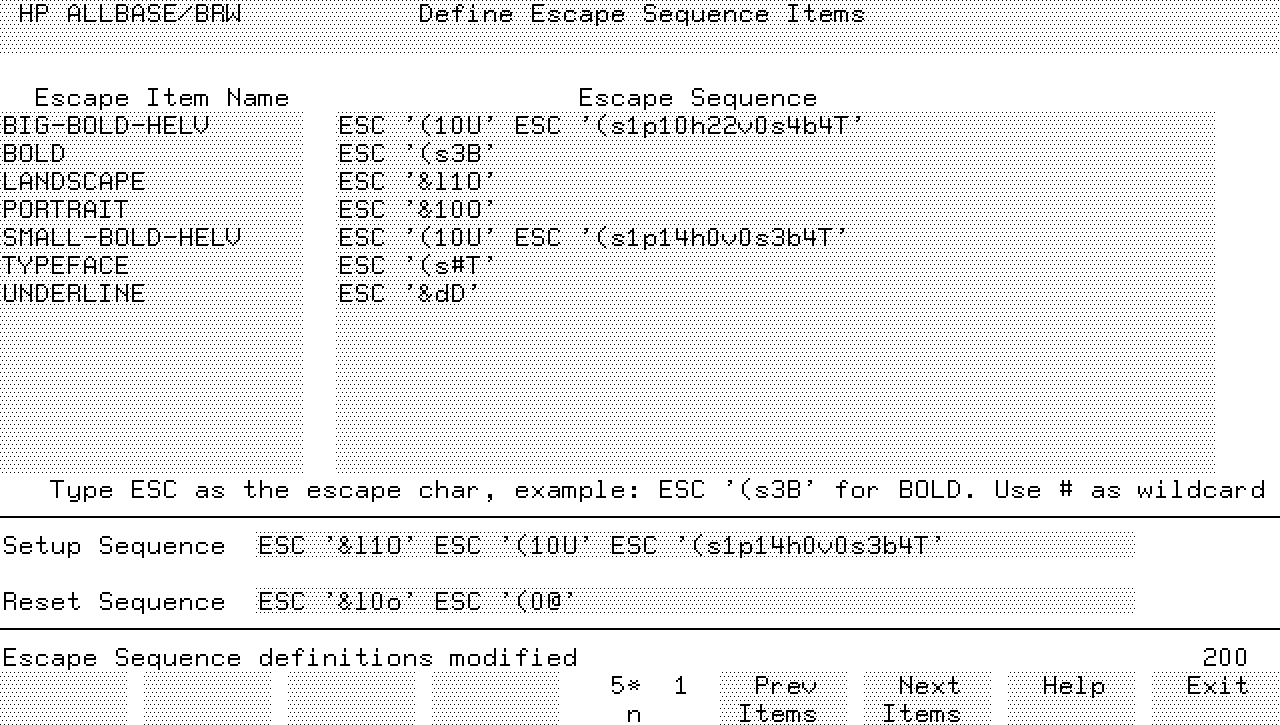Click the PORTRAIT escape sequence ESC '&l0O'
This screenshot has height=725, width=1280.
[x=417, y=210]
